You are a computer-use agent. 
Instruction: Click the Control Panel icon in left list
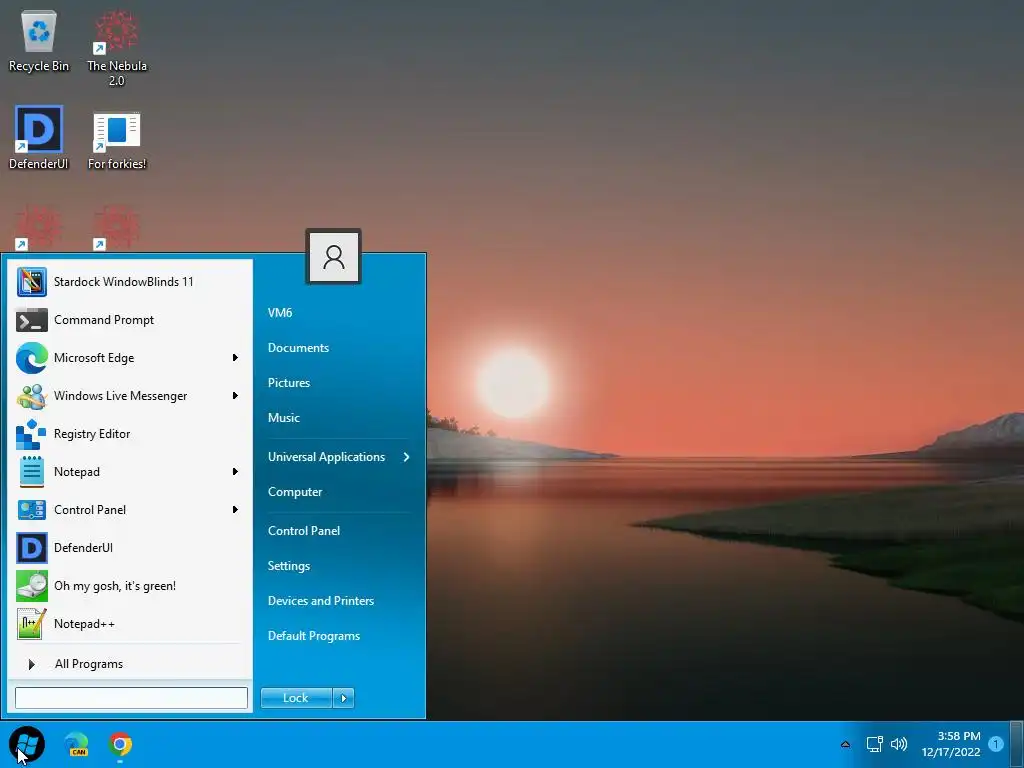point(31,509)
